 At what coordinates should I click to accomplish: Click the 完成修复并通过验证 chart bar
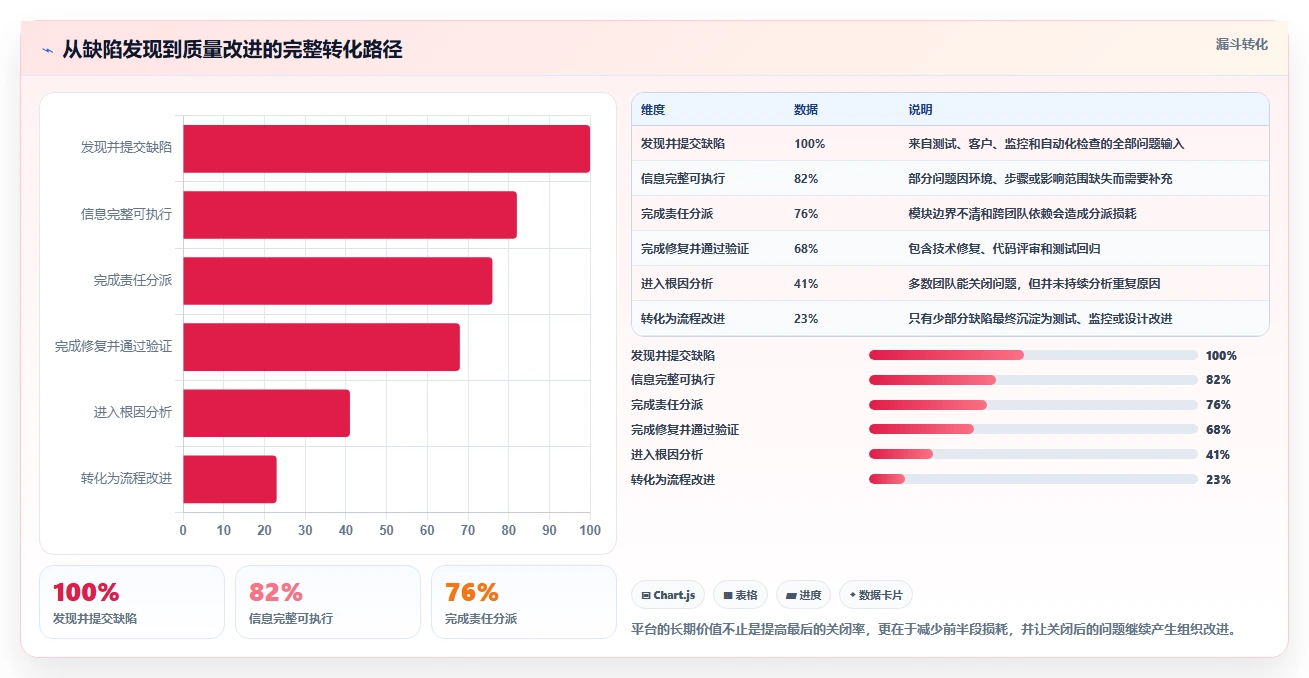pos(321,347)
